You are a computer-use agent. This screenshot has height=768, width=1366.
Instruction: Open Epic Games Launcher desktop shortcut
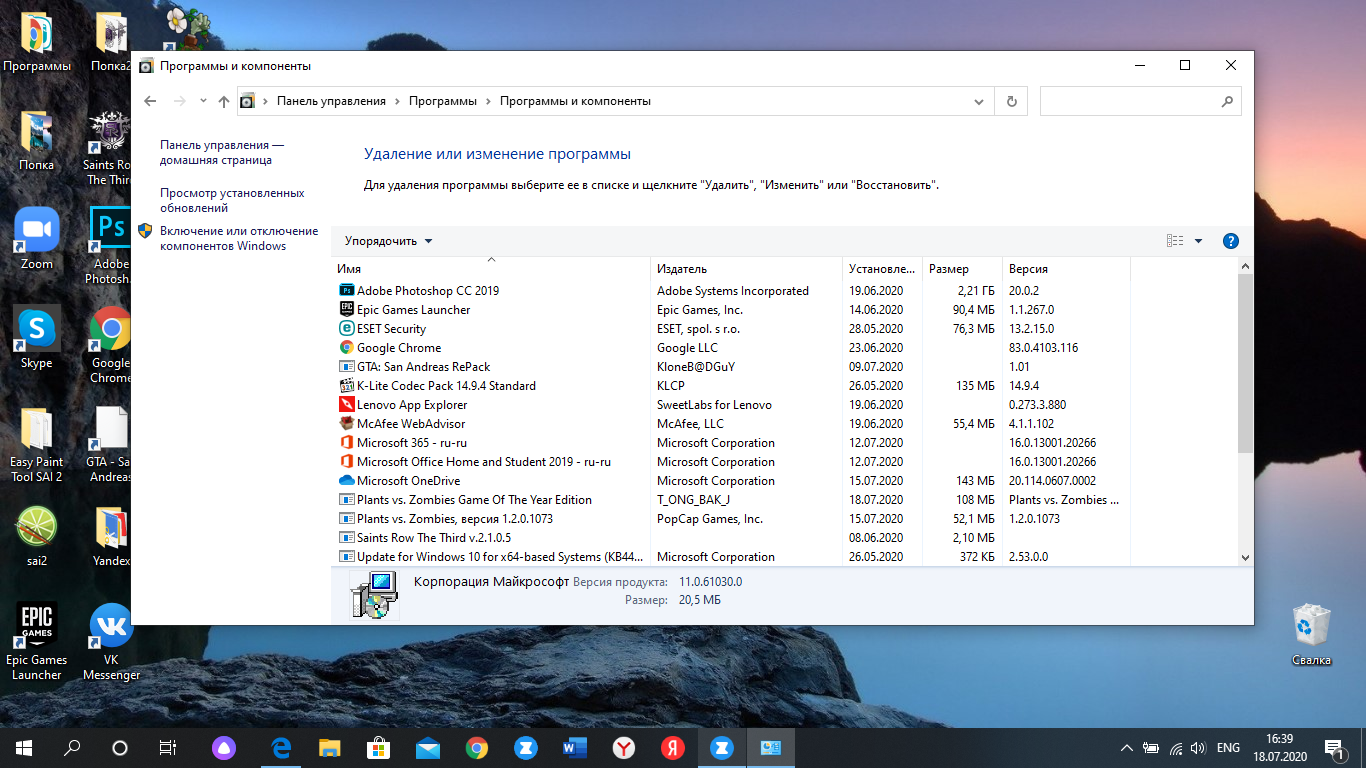click(x=37, y=642)
